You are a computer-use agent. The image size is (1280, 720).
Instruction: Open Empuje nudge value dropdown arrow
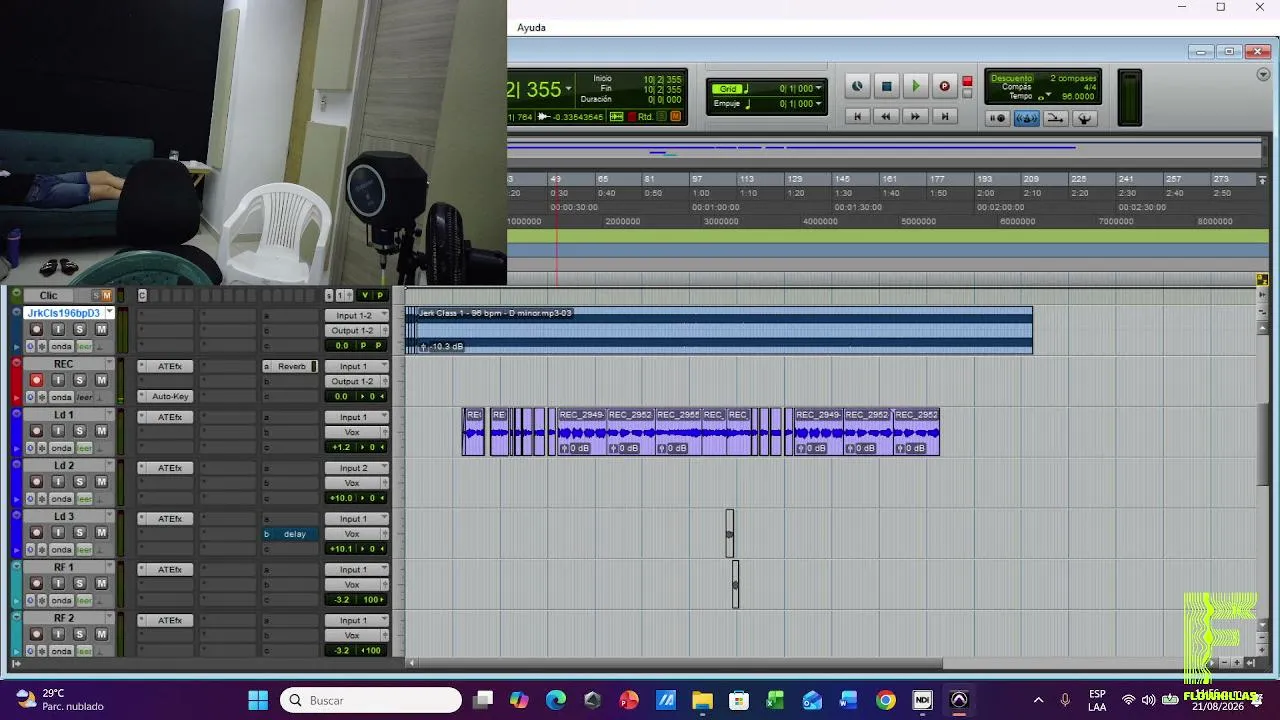point(819,103)
